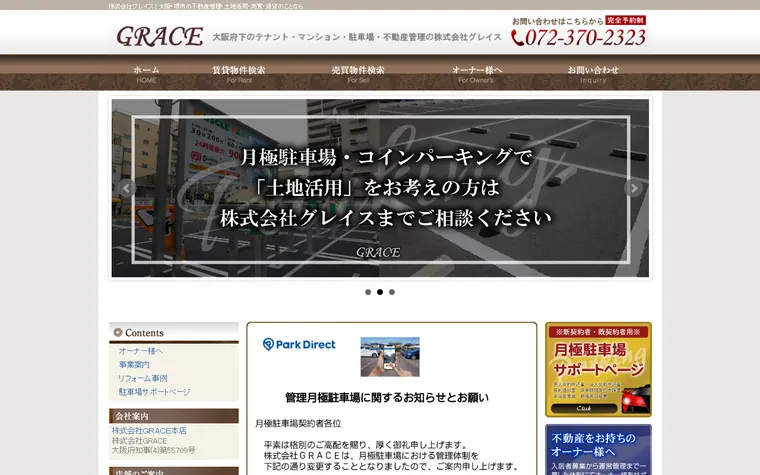Viewport: 760px width, 475px height.
Task: Open the 月極駐車場サポートページ banner
Action: coord(599,369)
